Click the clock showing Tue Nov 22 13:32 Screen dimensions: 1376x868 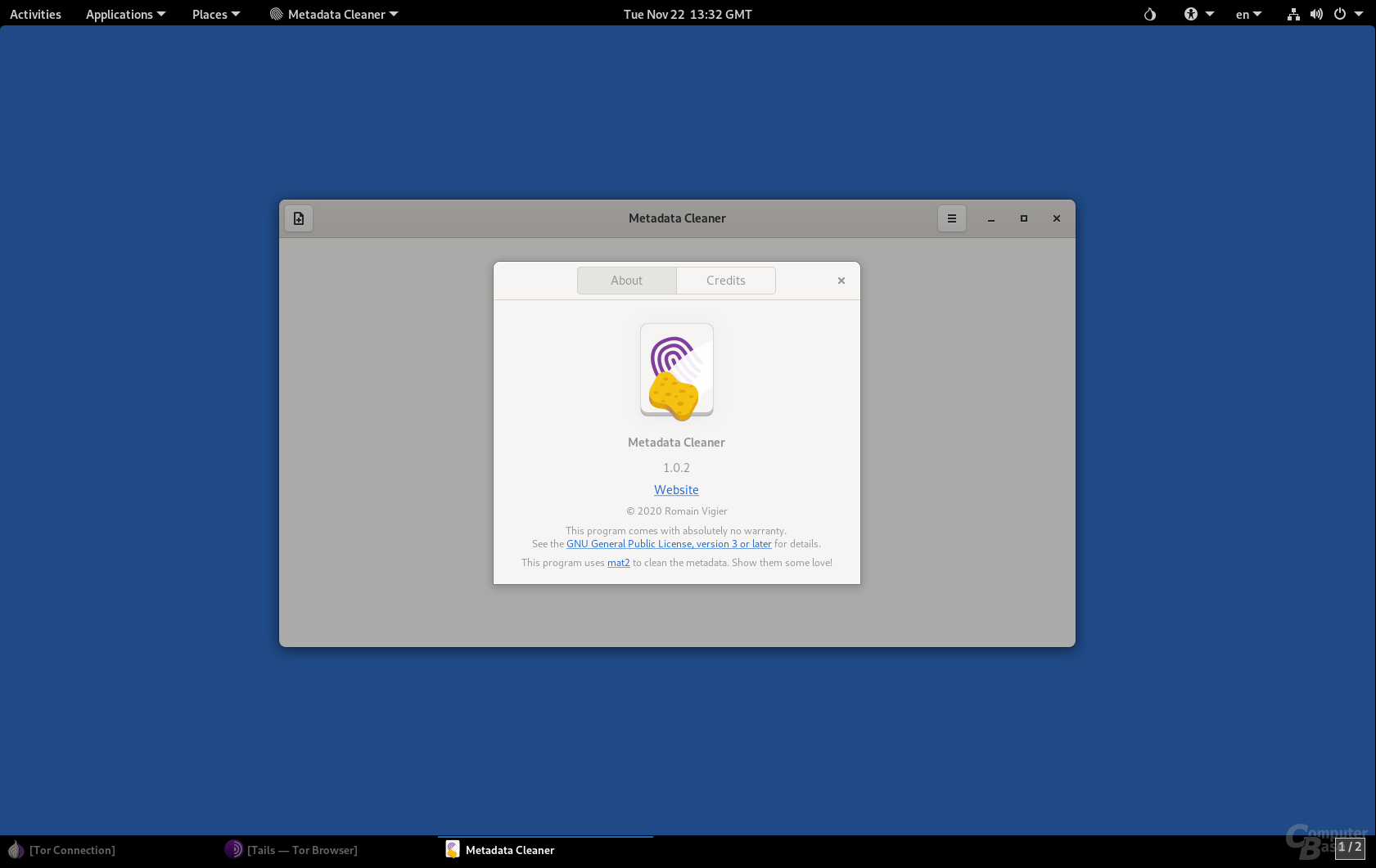coord(688,14)
